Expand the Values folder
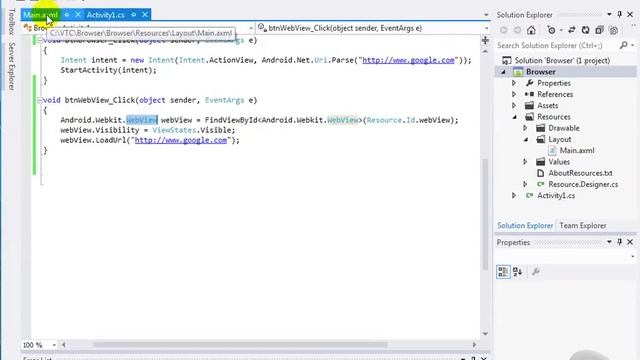This screenshot has width=640, height=360. 525,162
